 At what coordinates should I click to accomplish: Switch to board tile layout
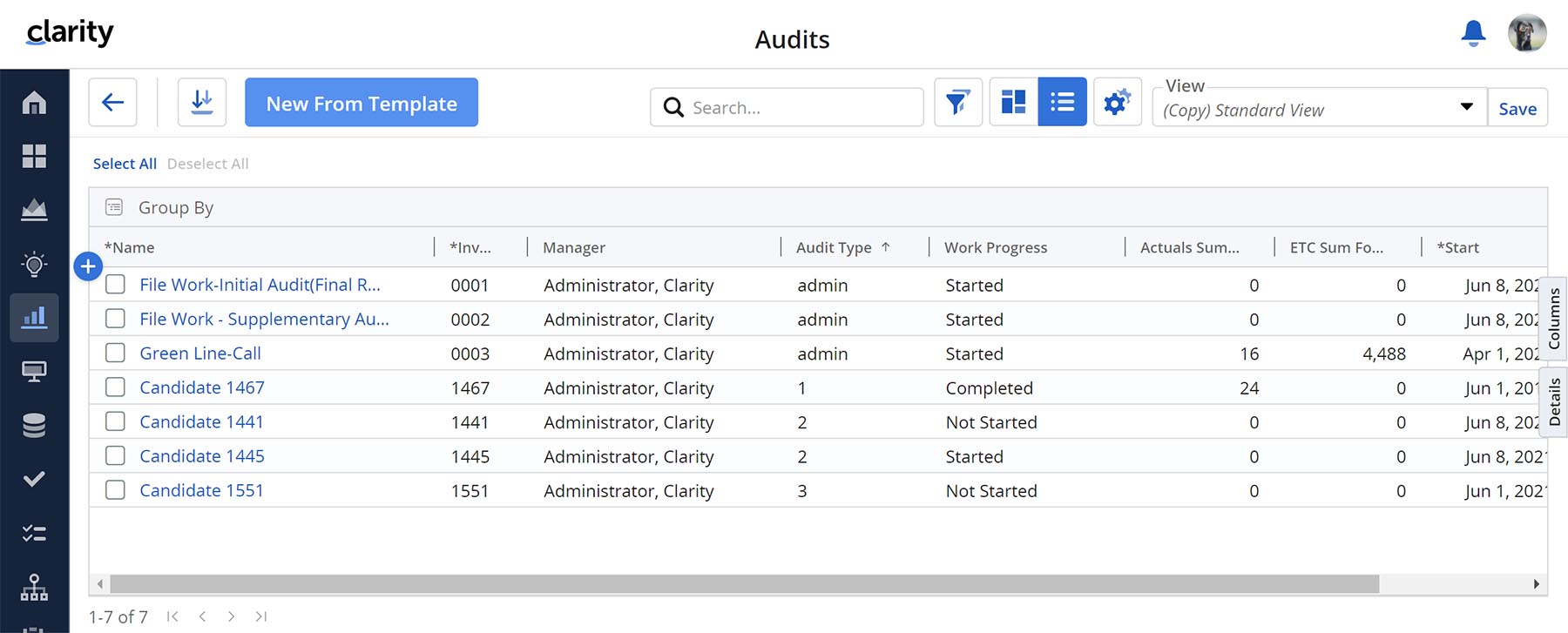click(x=1014, y=102)
